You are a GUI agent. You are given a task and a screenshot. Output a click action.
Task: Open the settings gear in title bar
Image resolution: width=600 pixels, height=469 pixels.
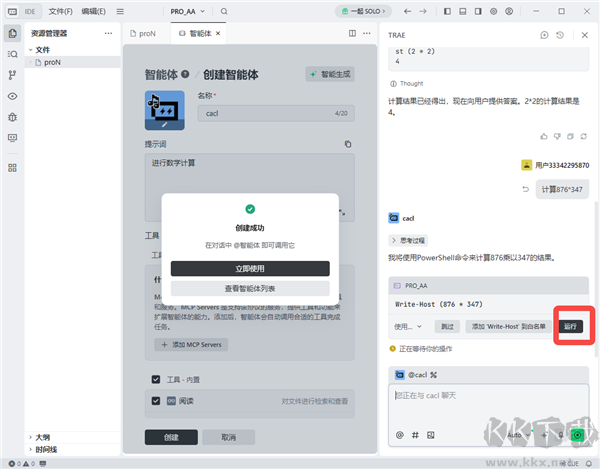click(494, 11)
